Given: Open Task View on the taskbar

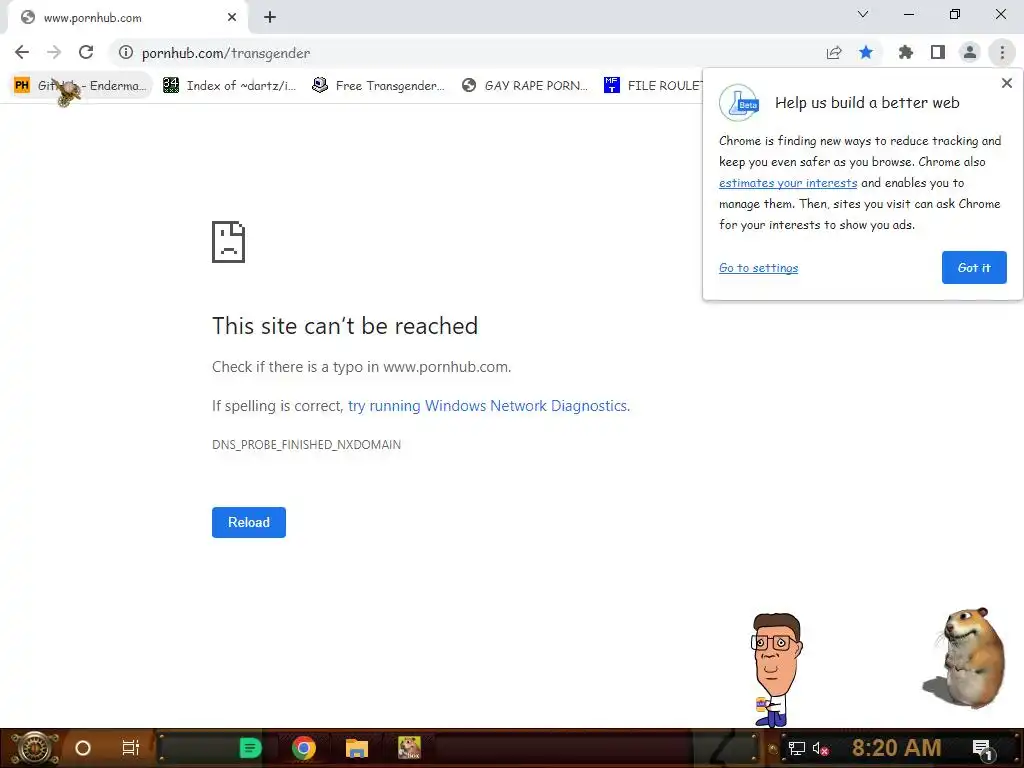Looking at the screenshot, I should (x=131, y=748).
